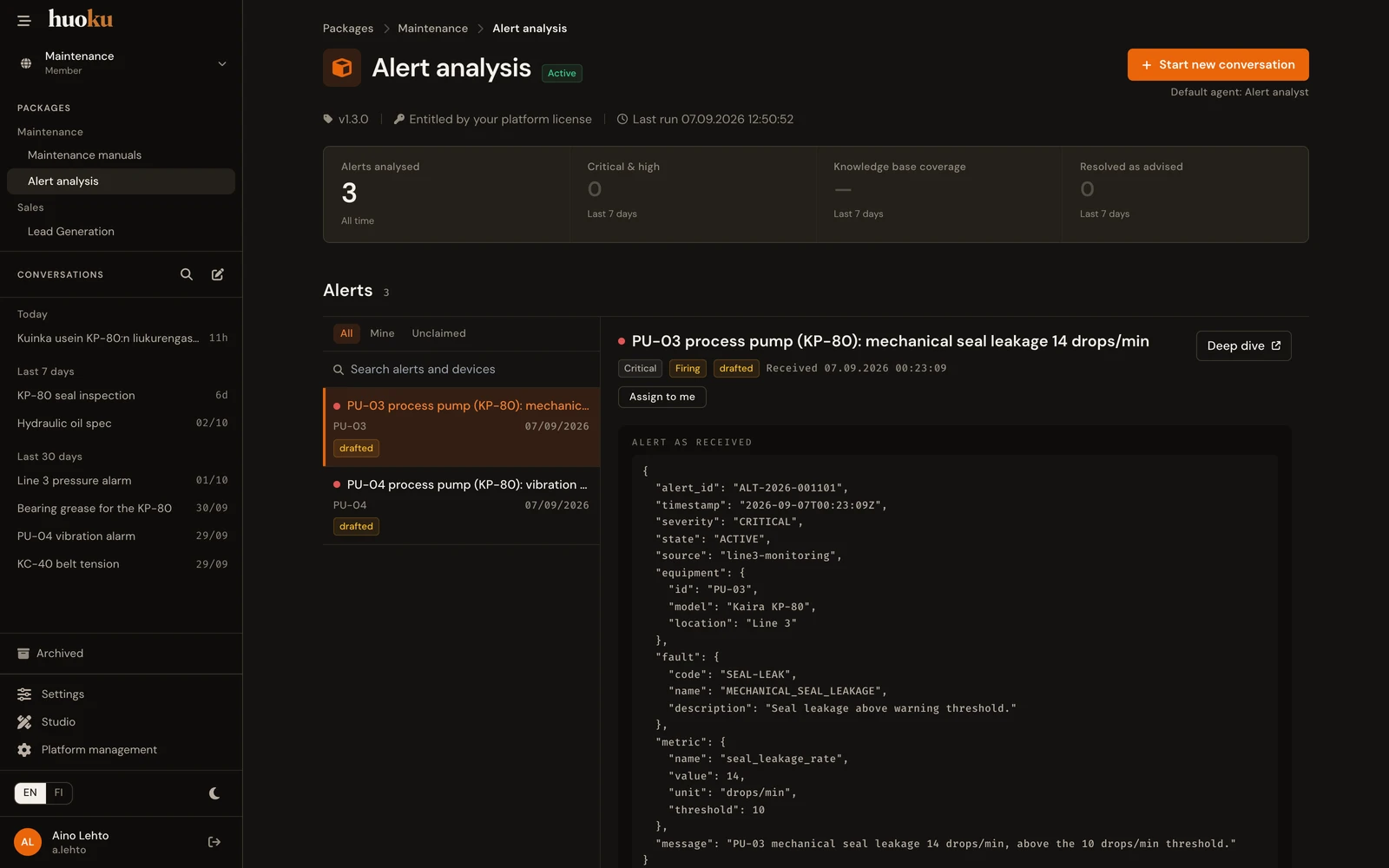Click drafted badge on PU-03 alert row
Screen dimensions: 1389x868
pos(356,449)
